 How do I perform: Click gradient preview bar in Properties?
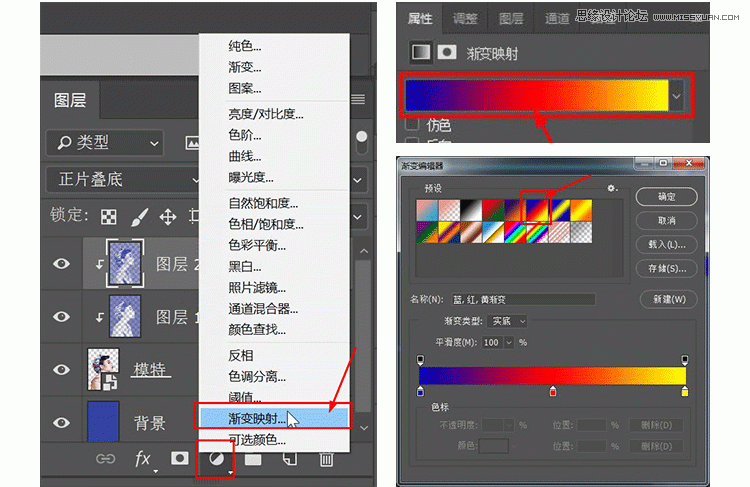coord(537,96)
